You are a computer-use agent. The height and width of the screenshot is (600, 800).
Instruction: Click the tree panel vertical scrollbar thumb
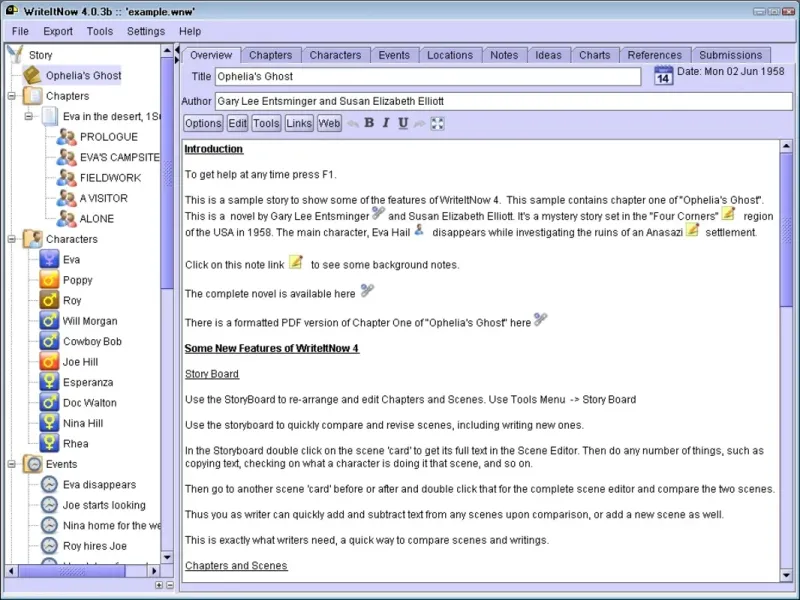167,173
